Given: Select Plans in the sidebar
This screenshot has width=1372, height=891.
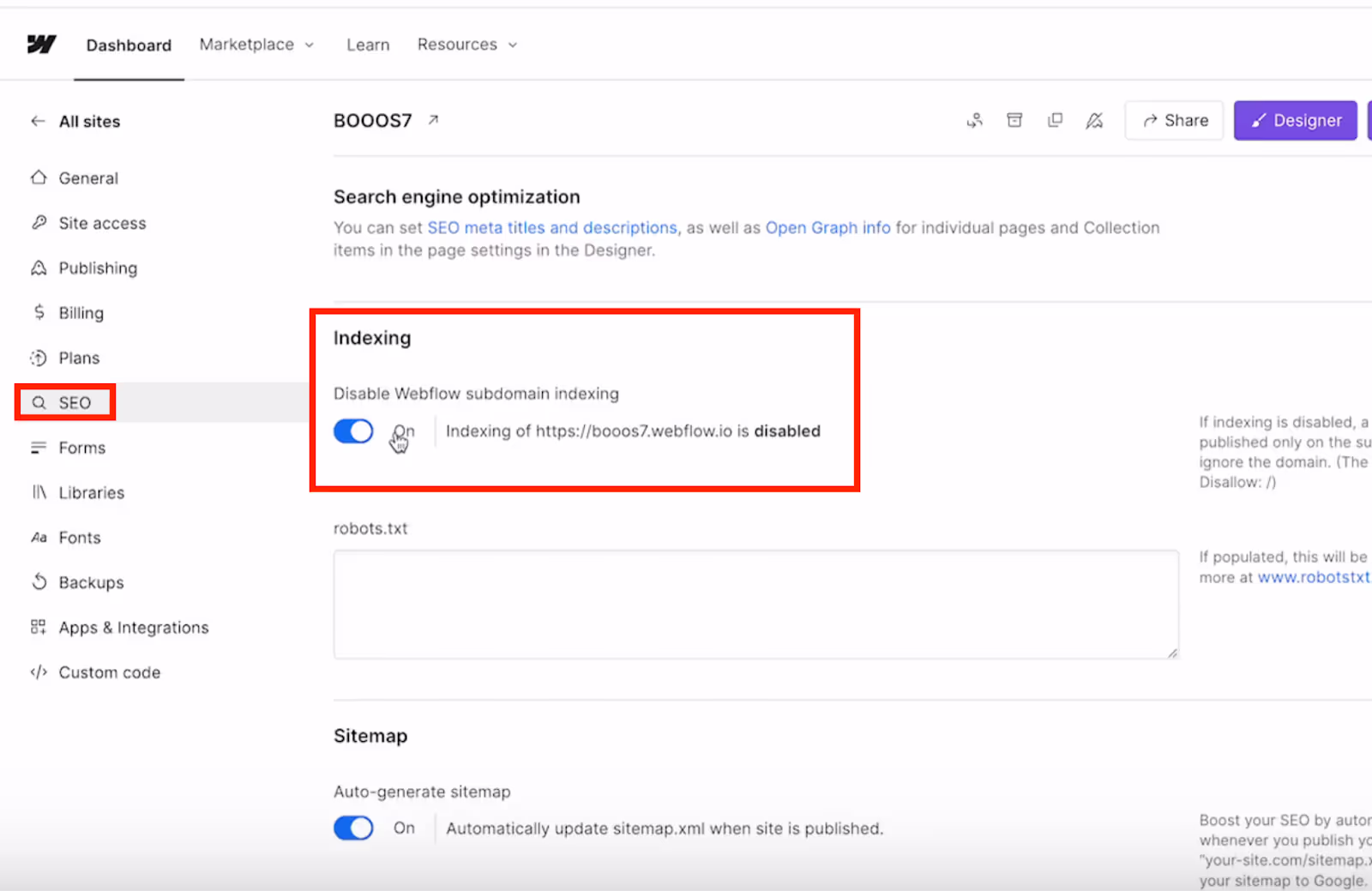Looking at the screenshot, I should tap(79, 358).
